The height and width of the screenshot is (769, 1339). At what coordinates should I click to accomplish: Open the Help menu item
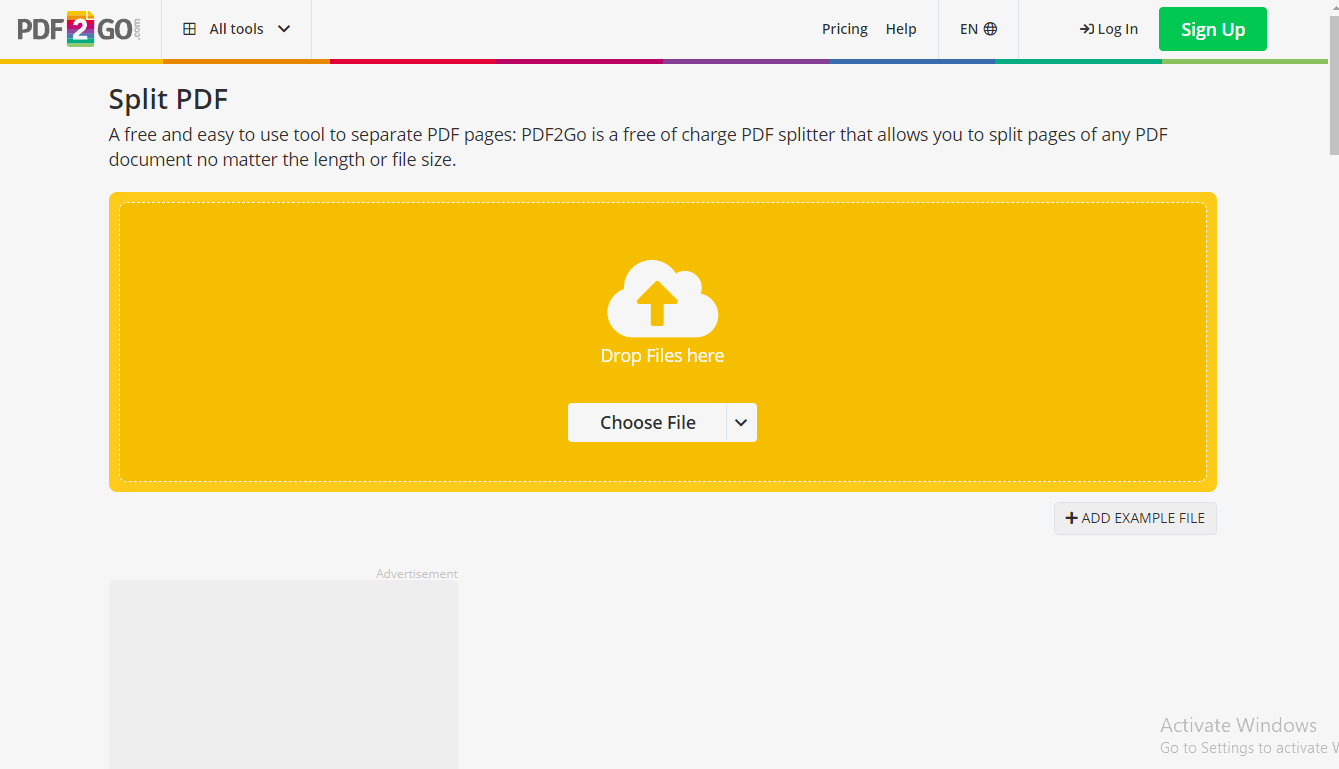point(901,29)
